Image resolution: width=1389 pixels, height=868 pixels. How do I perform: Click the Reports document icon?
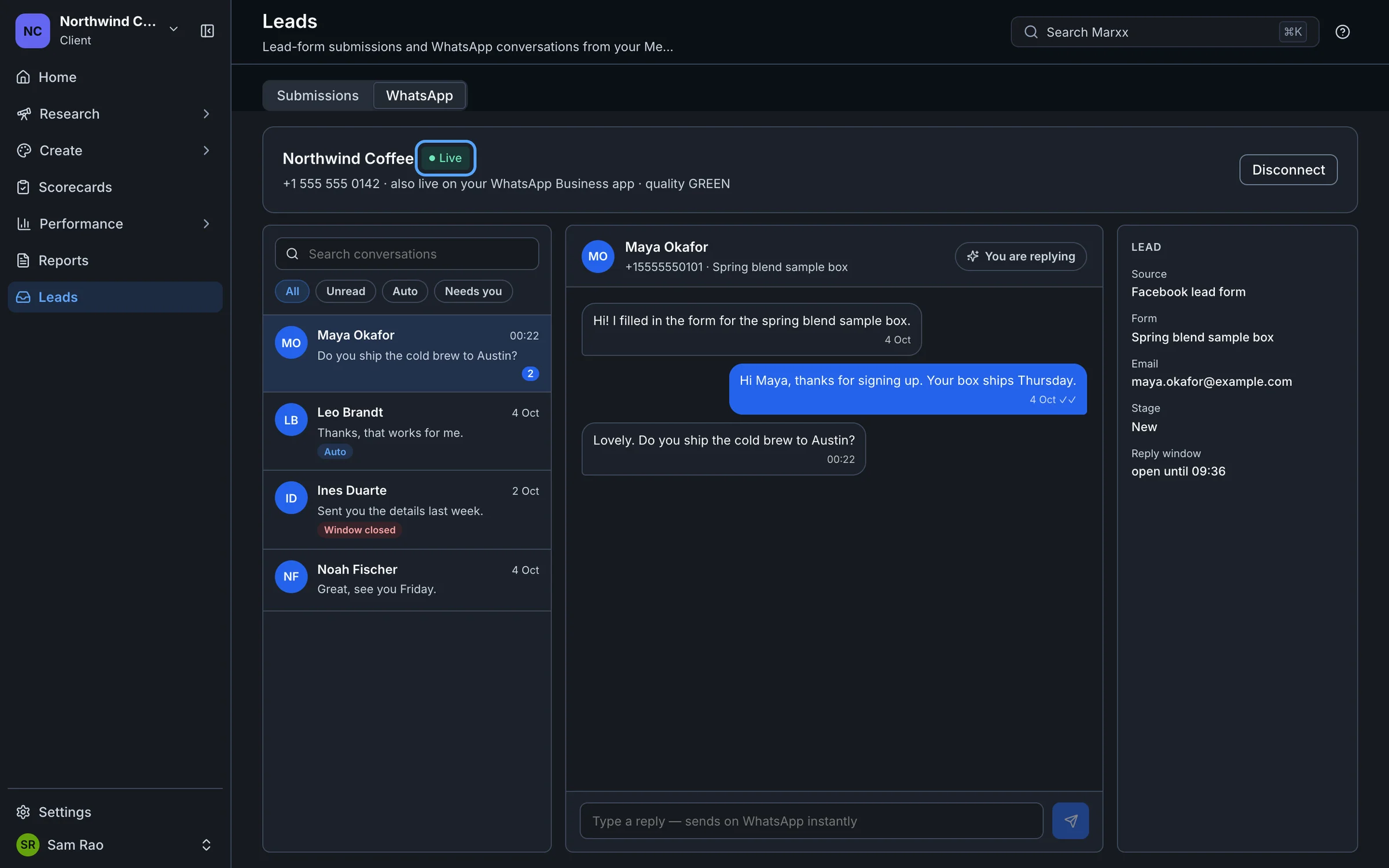point(23,260)
